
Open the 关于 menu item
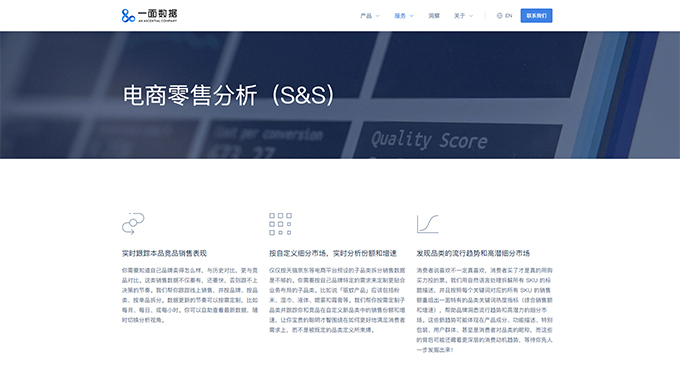click(459, 16)
